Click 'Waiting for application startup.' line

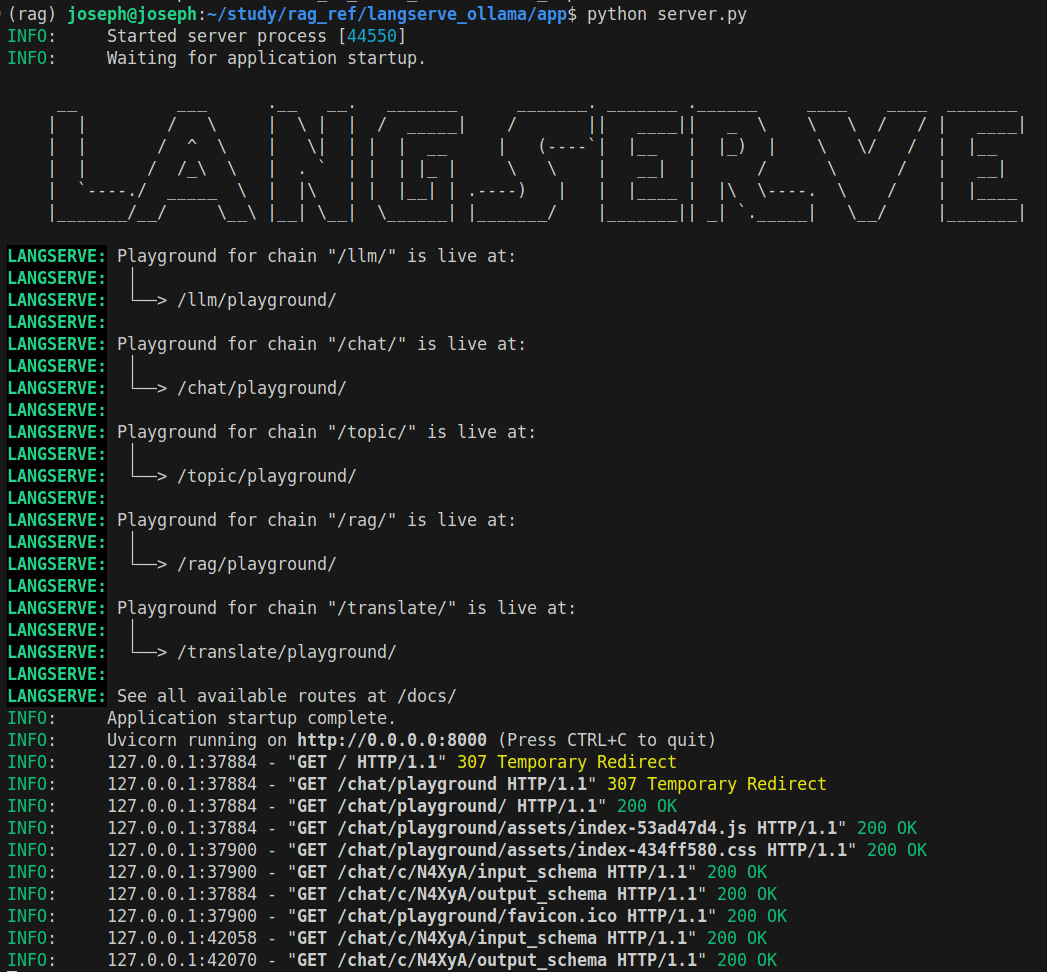266,58
